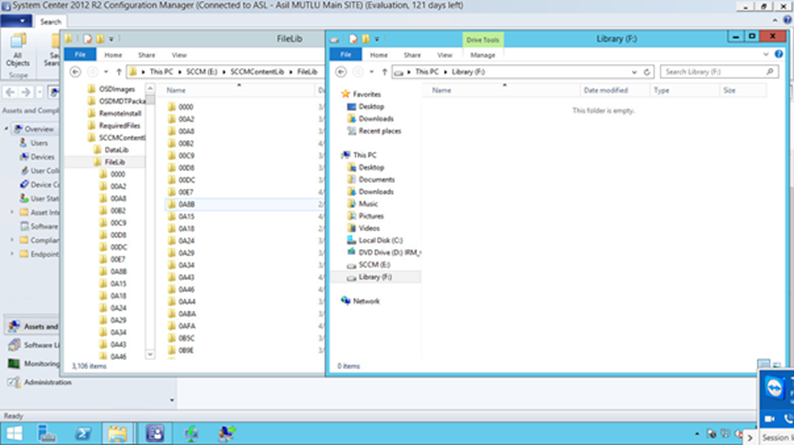Viewport: 794px width, 445px height.
Task: Click the All Objects icon in SCCM ribbon
Action: click(18, 51)
